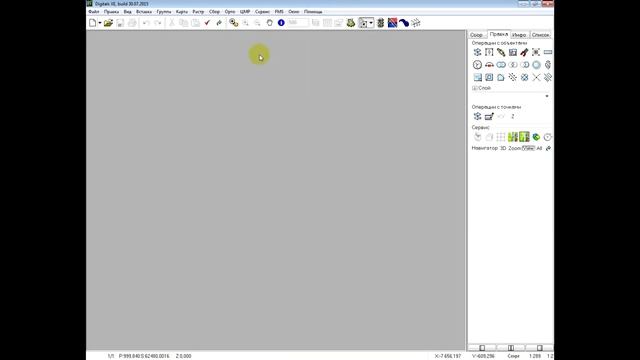Click the first move-nodes icon under object operations

coord(478,52)
